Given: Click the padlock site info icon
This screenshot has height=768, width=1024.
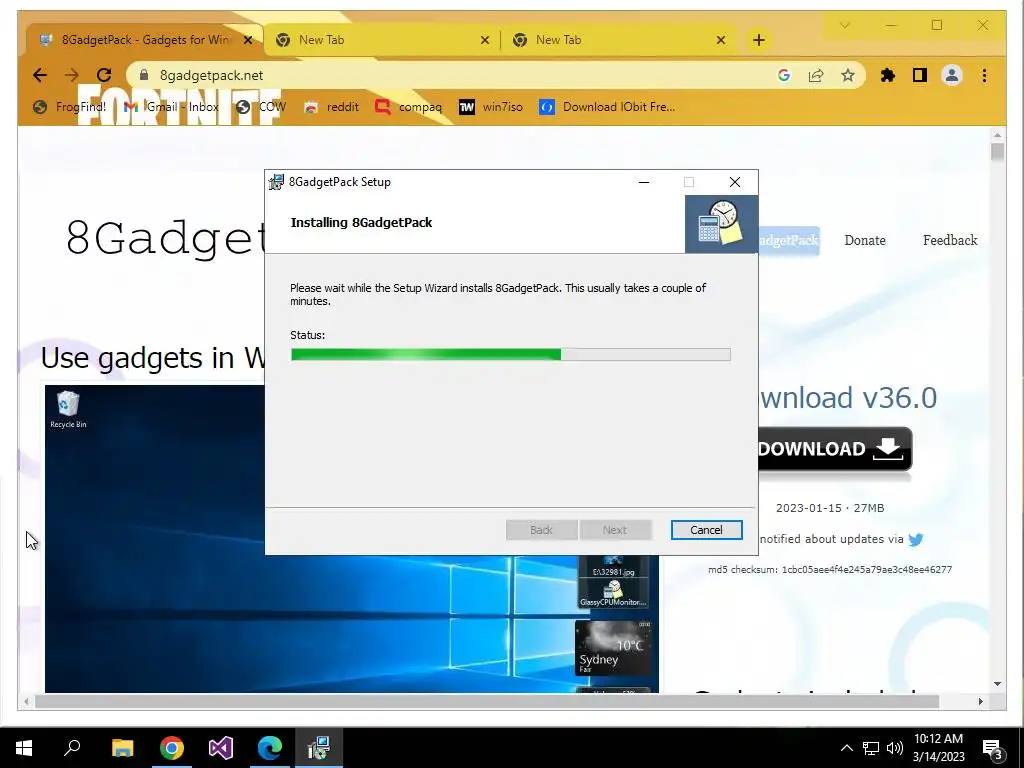Looking at the screenshot, I should tap(144, 75).
